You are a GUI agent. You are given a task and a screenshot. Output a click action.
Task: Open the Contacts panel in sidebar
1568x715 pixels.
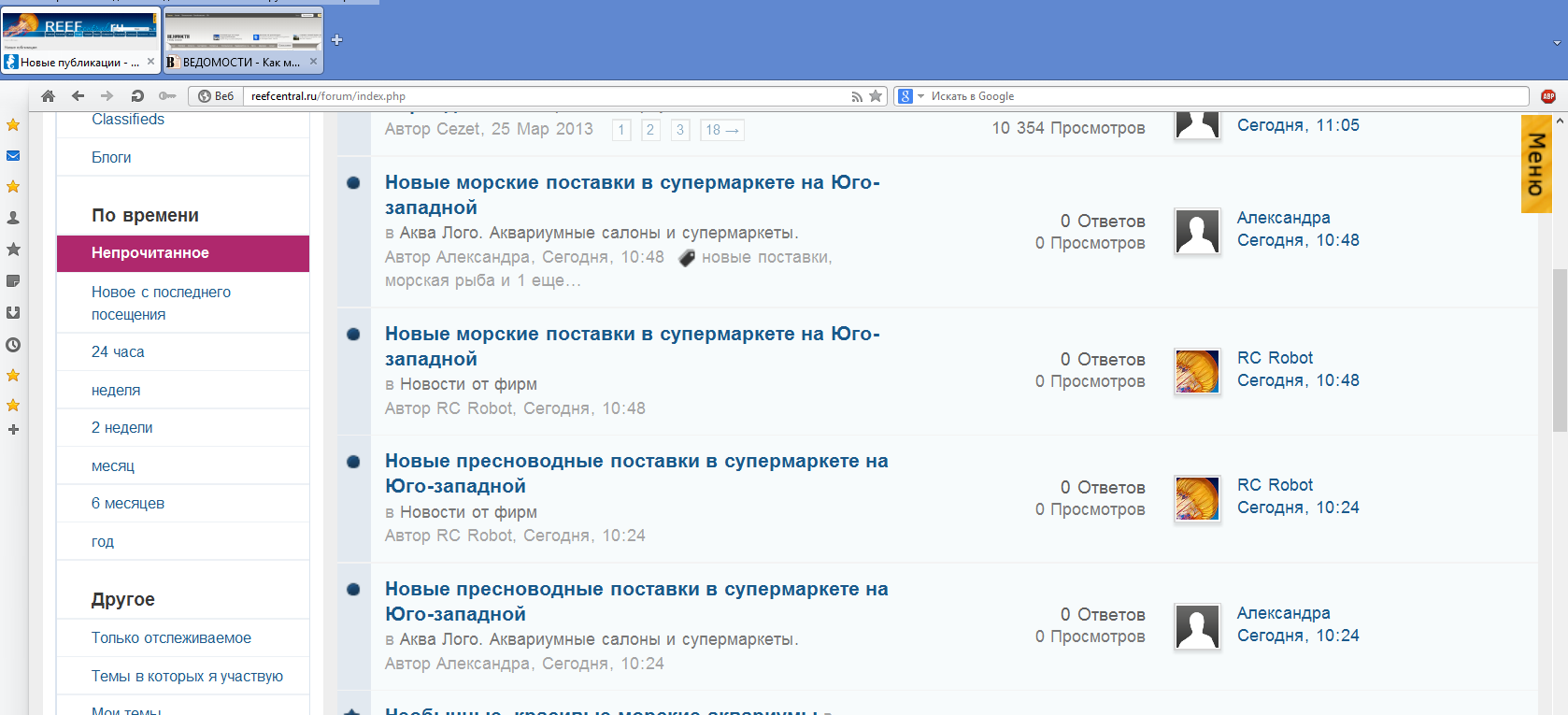pyautogui.click(x=13, y=218)
